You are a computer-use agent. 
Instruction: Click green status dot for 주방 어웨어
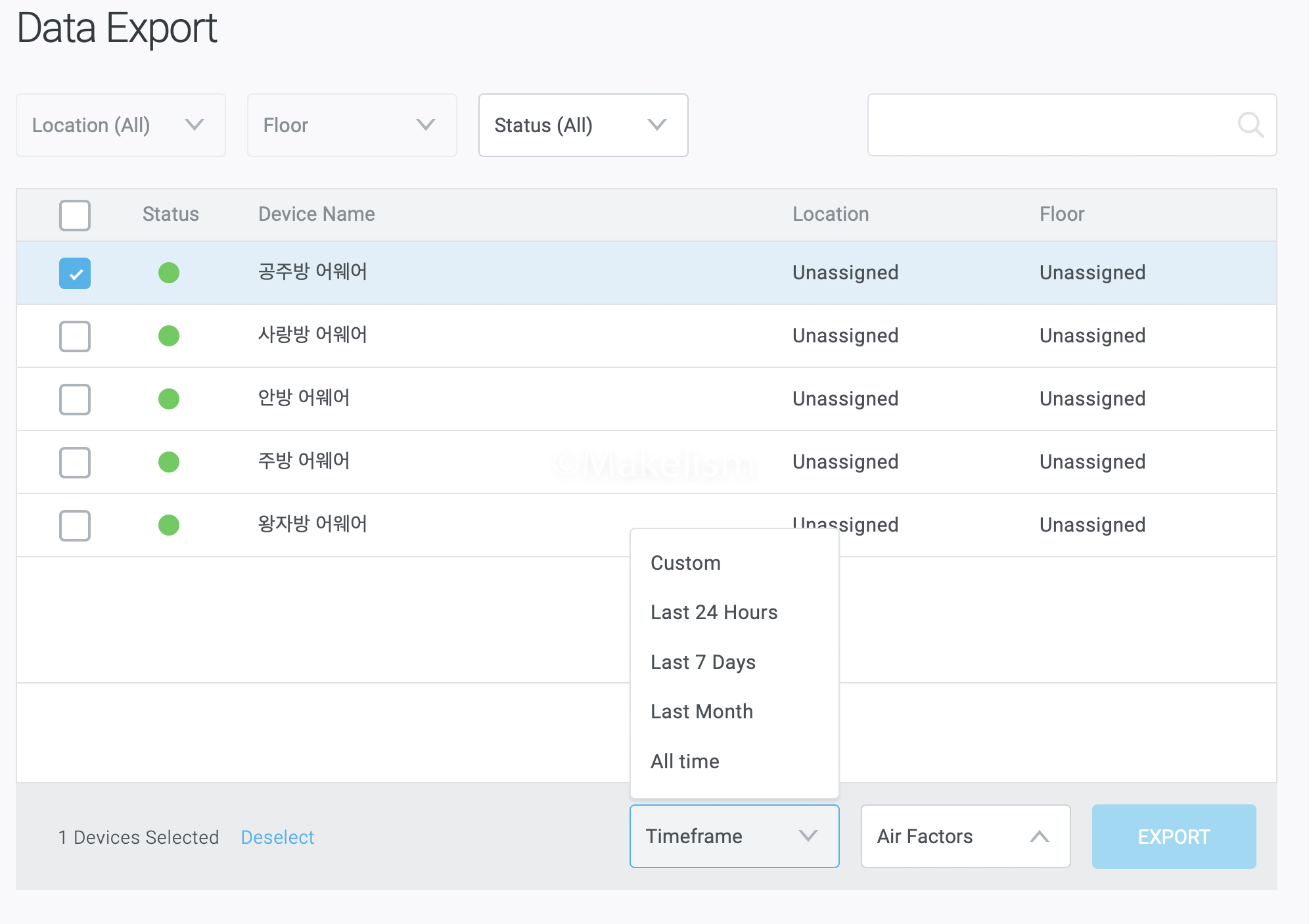(169, 462)
